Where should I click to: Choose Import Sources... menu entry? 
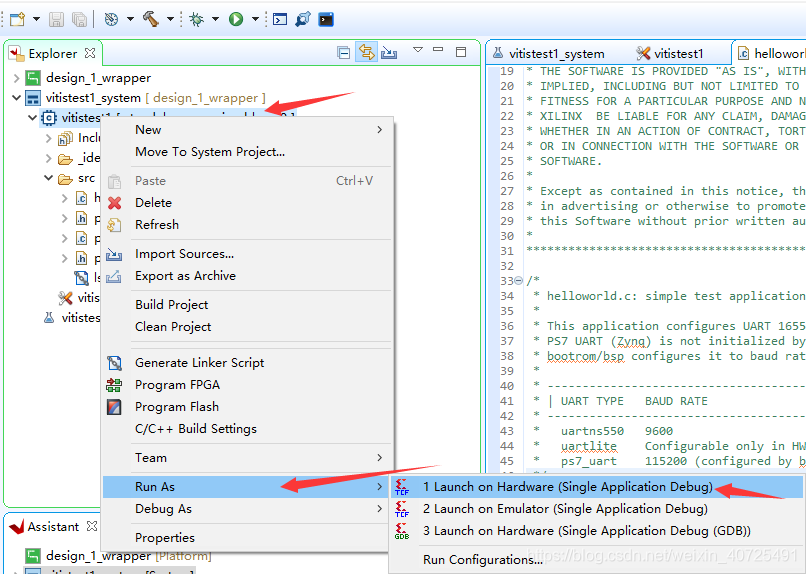(248, 254)
